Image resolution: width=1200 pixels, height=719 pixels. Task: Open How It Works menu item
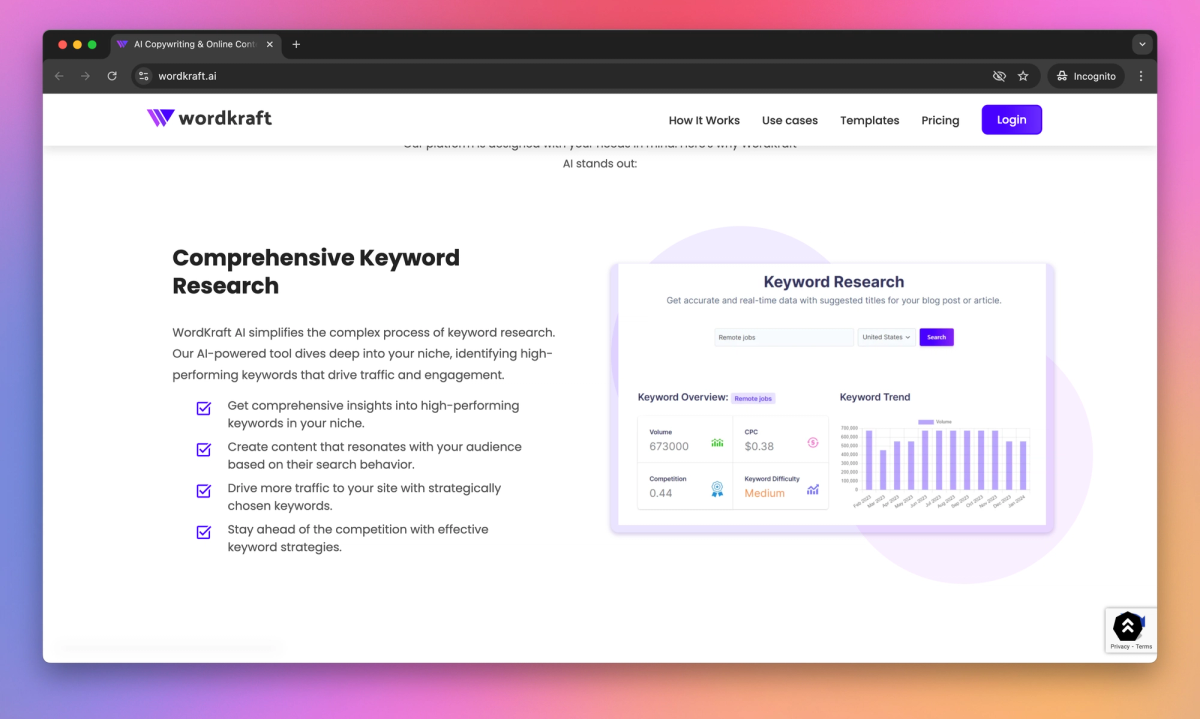click(704, 120)
